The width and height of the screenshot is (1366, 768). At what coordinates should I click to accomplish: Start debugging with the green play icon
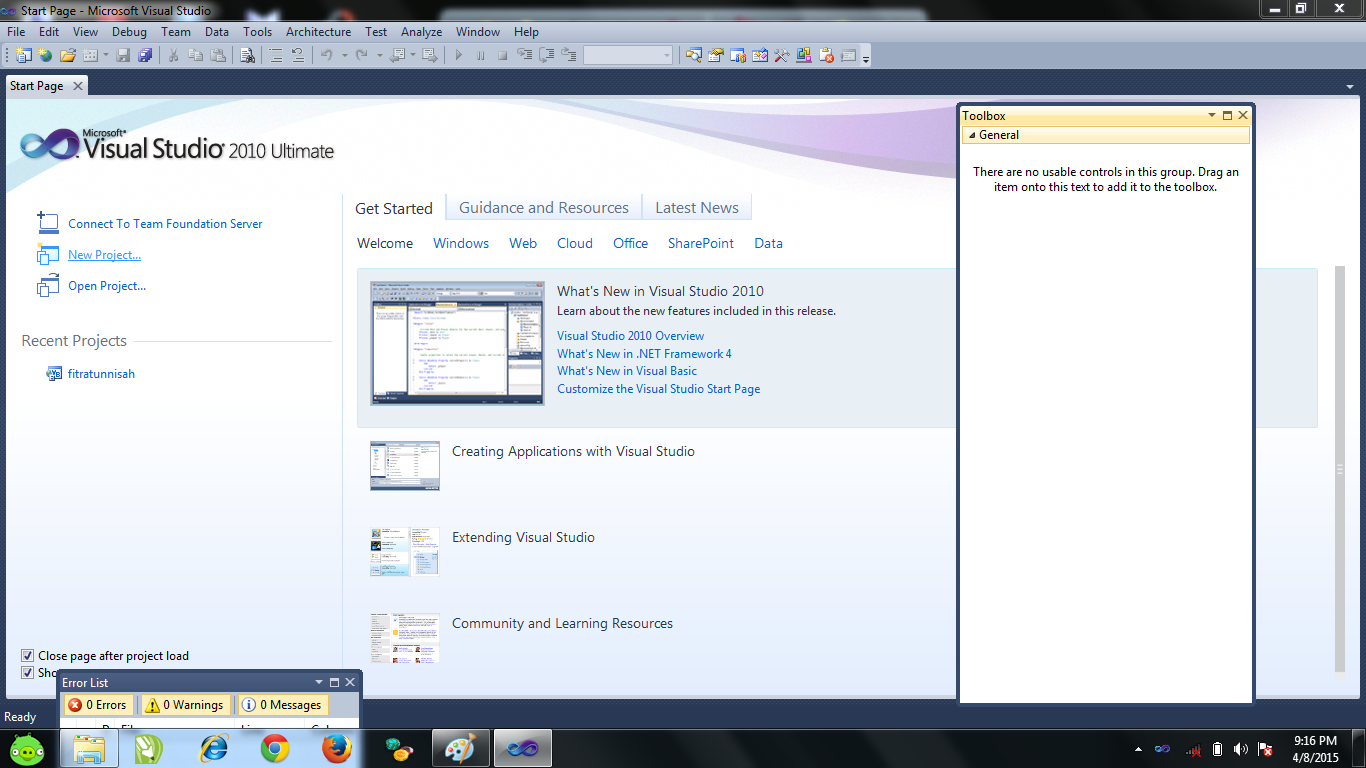[x=457, y=55]
